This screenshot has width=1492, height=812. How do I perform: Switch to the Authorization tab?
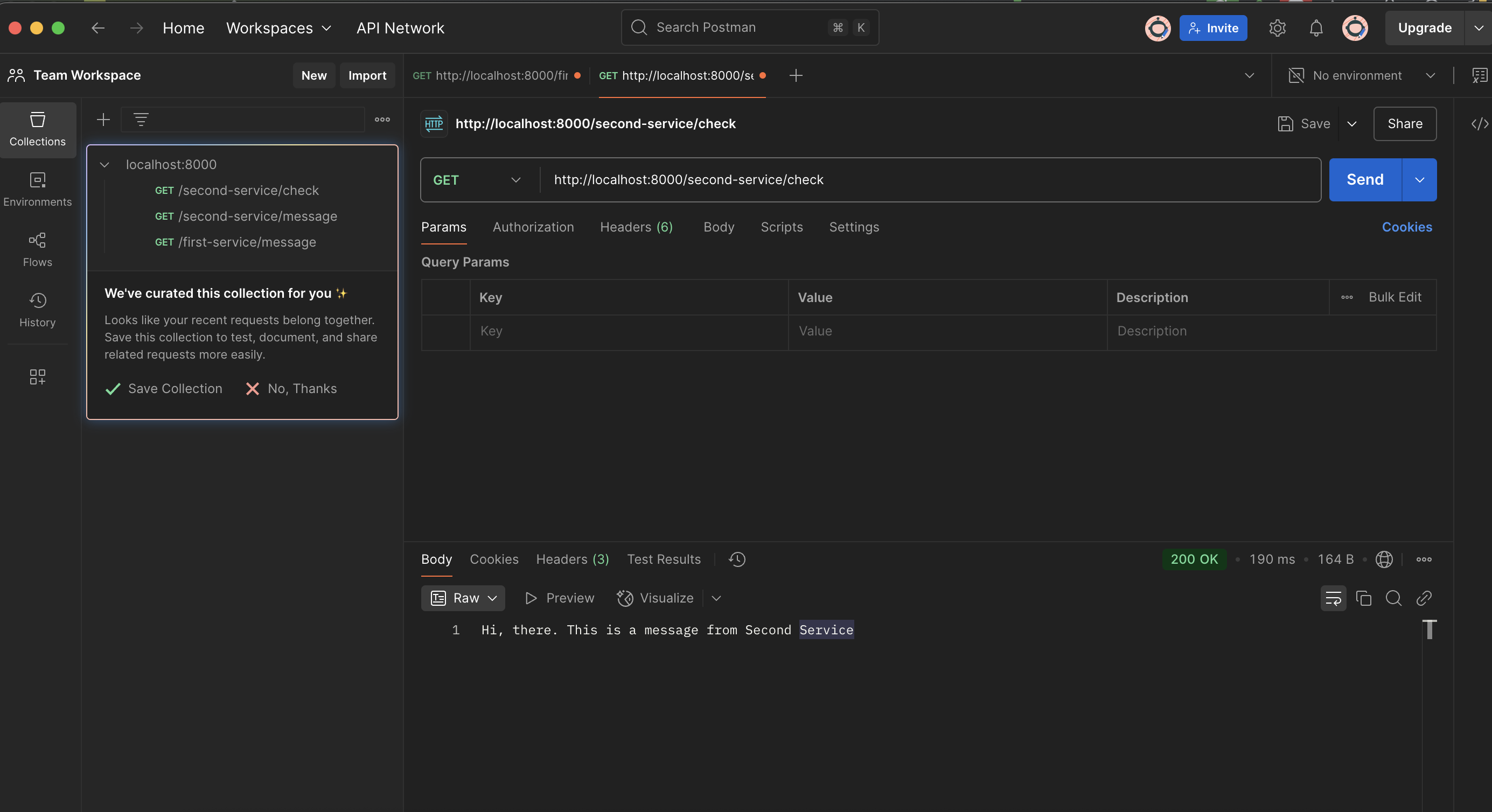coord(533,227)
